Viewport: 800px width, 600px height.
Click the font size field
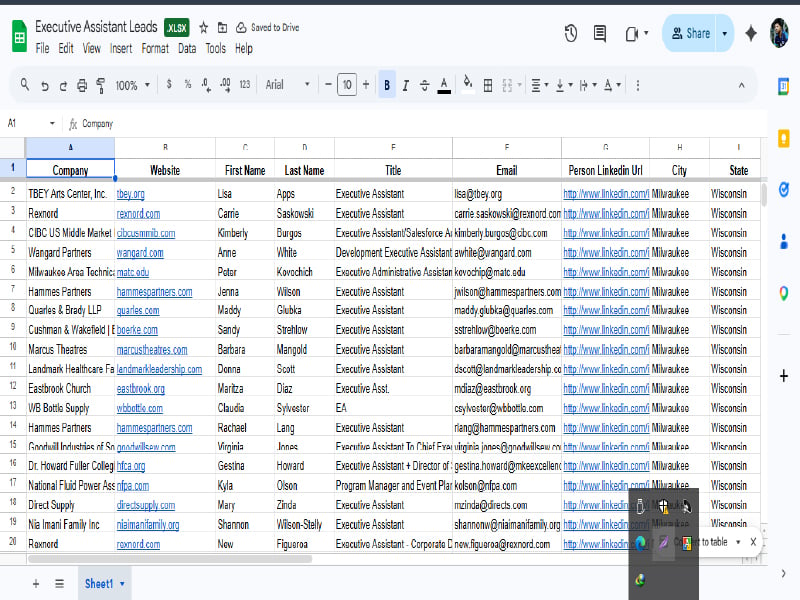pos(347,85)
